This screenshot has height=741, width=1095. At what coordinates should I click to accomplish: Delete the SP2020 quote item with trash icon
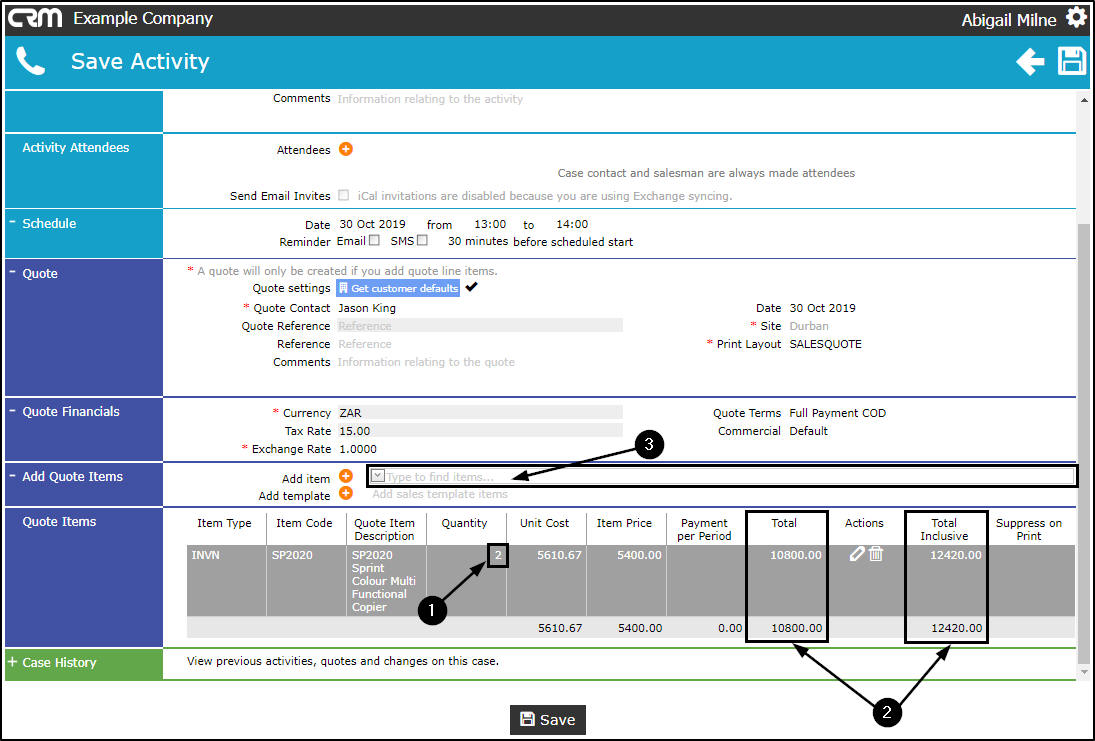click(x=876, y=554)
